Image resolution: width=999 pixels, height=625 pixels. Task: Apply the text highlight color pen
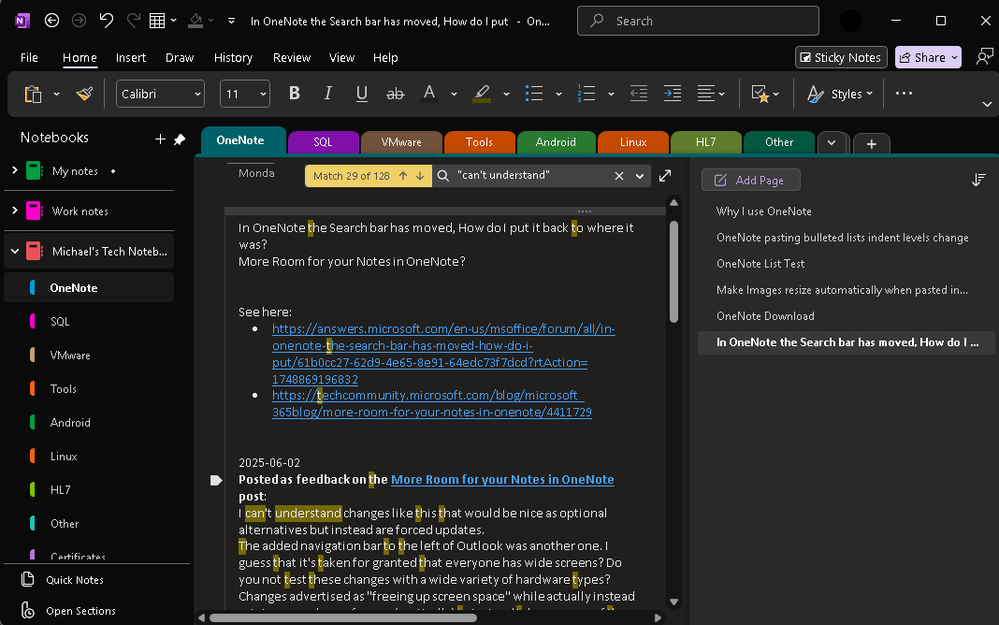(482, 94)
